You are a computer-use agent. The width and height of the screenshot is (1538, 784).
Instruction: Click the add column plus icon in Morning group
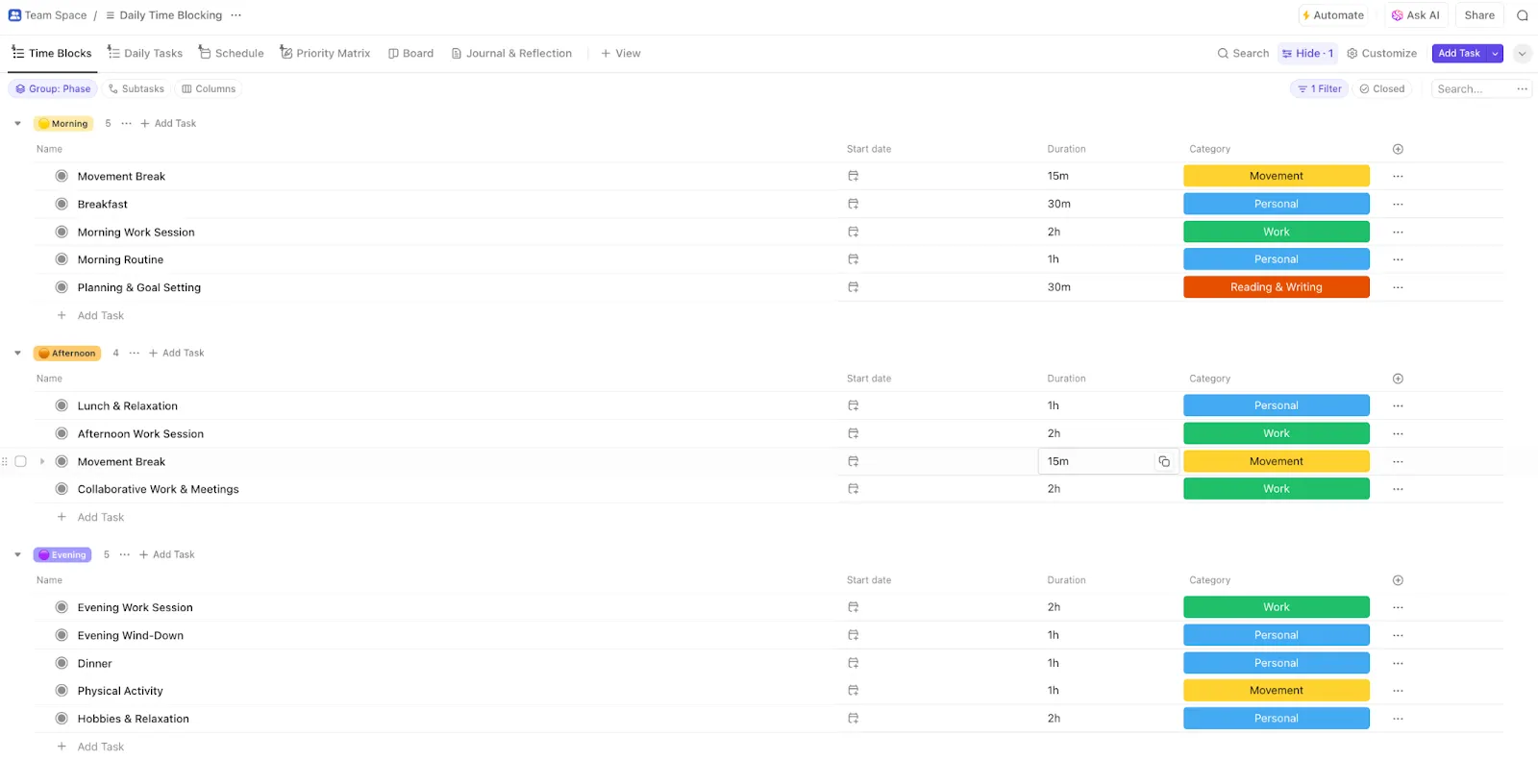1398,149
